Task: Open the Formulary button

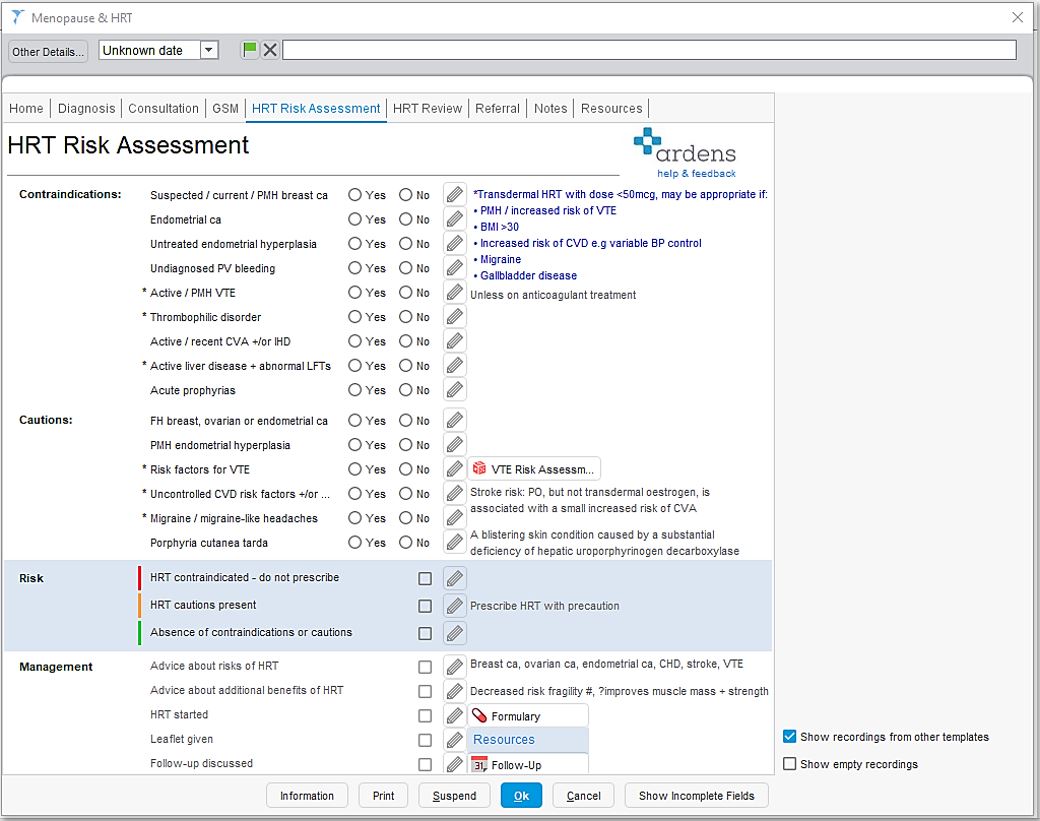Action: pos(528,716)
